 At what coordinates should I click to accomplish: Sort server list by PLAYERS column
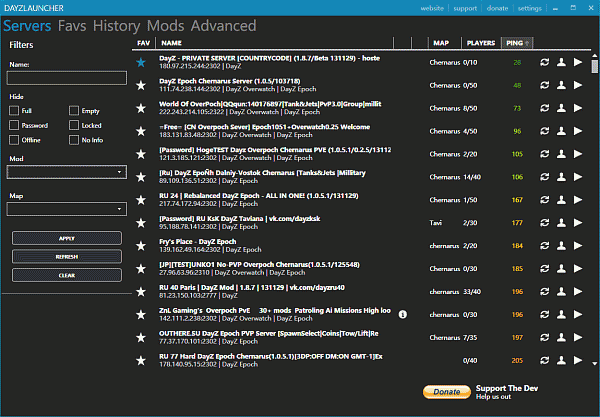tap(481, 43)
